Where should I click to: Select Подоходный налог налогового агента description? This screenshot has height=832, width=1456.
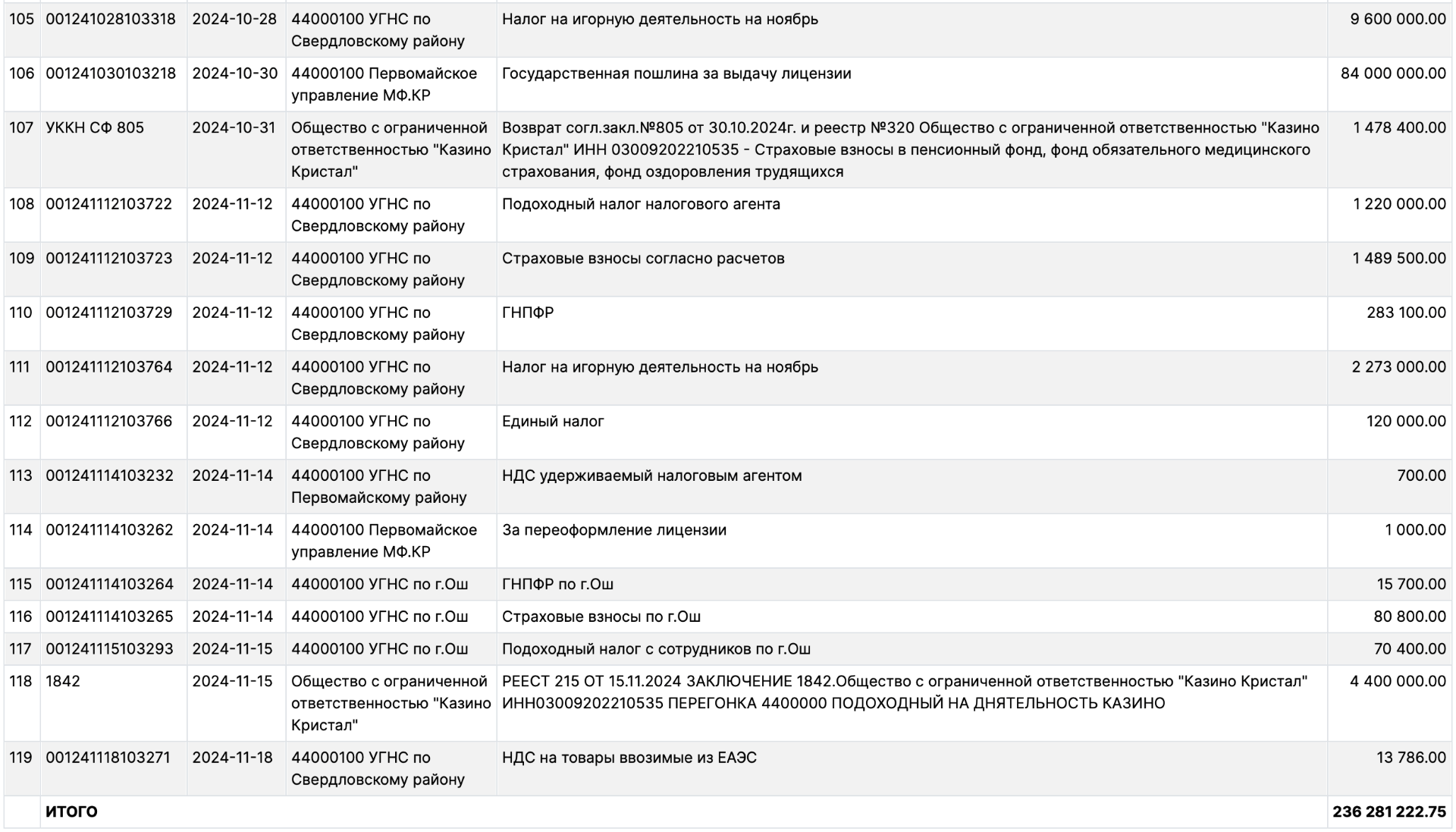point(641,204)
